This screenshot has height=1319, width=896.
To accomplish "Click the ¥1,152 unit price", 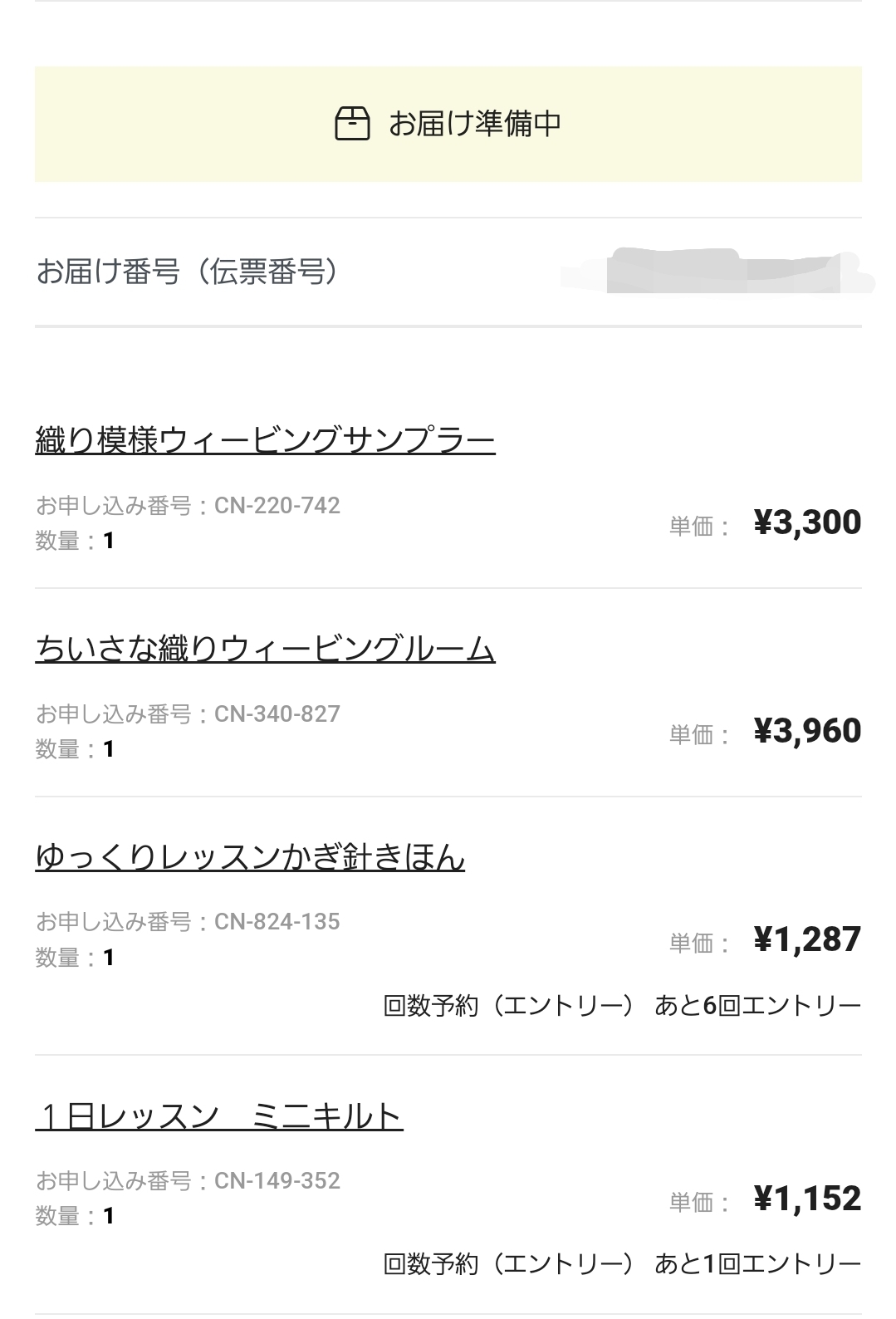I will pyautogui.click(x=806, y=1199).
